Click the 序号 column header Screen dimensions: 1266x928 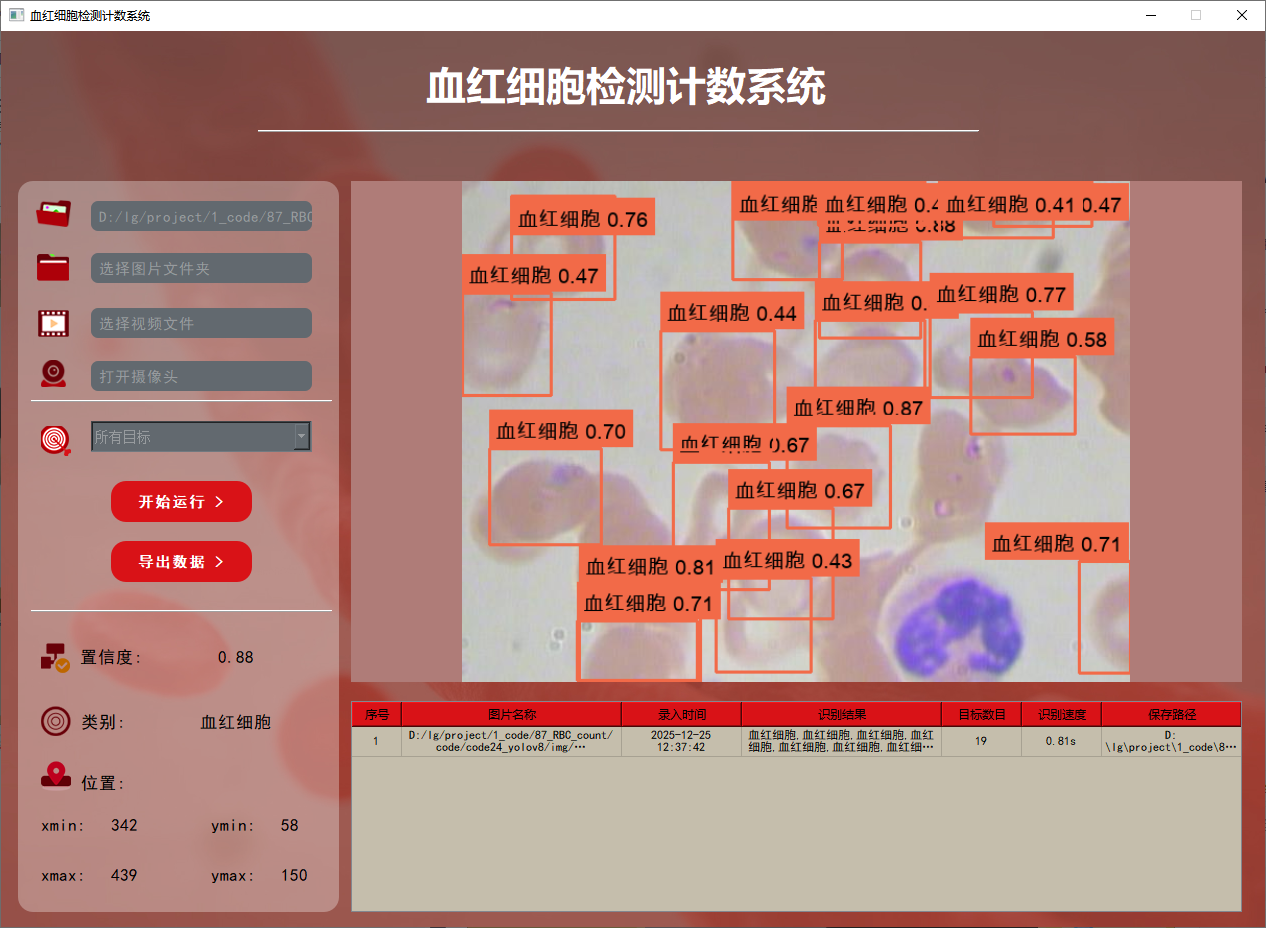[x=376, y=714]
